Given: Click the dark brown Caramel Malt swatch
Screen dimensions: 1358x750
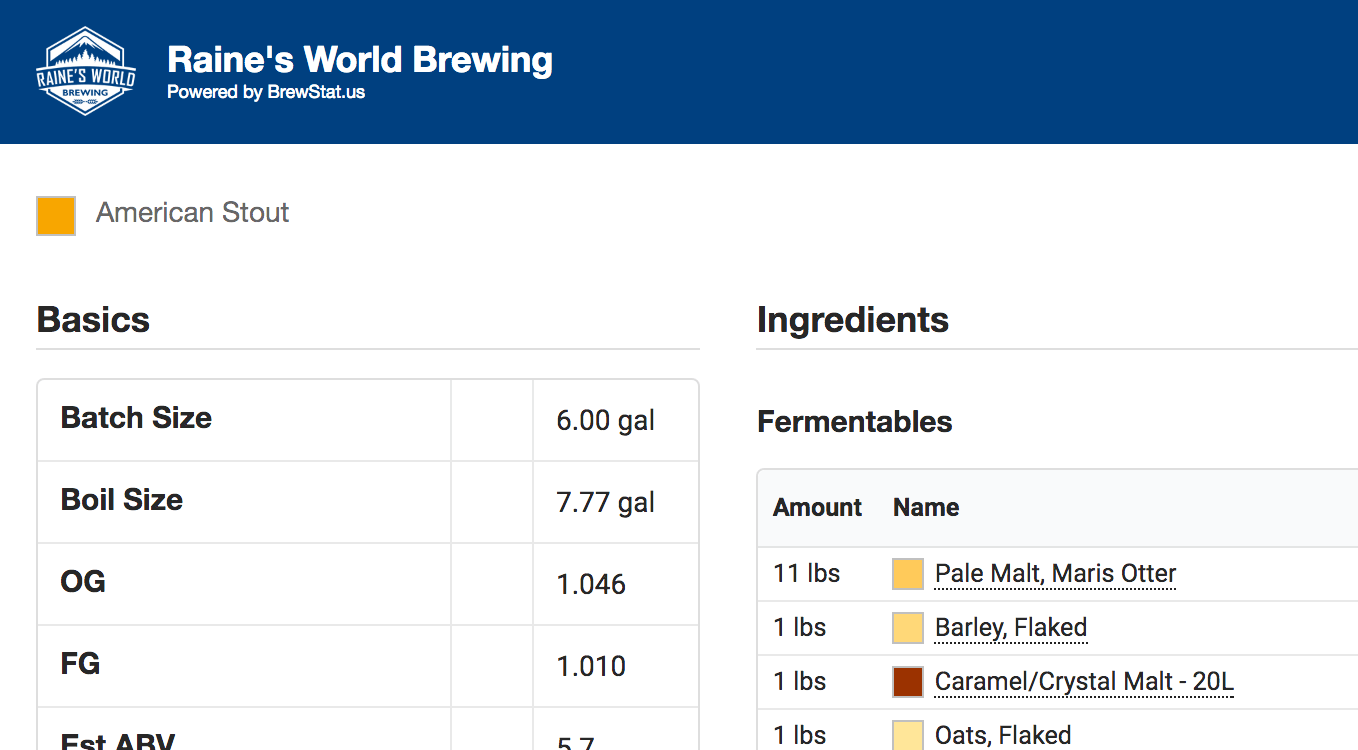Looking at the screenshot, I should (908, 682).
